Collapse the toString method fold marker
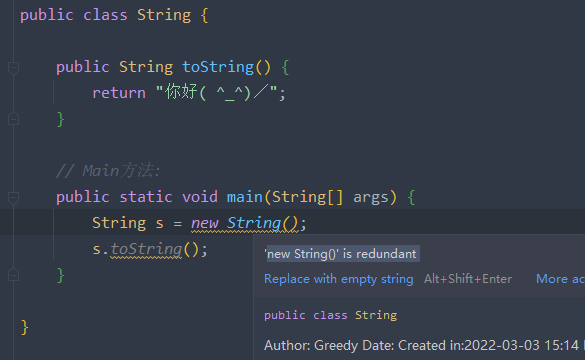Image resolution: width=585 pixels, height=360 pixels. 13,68
